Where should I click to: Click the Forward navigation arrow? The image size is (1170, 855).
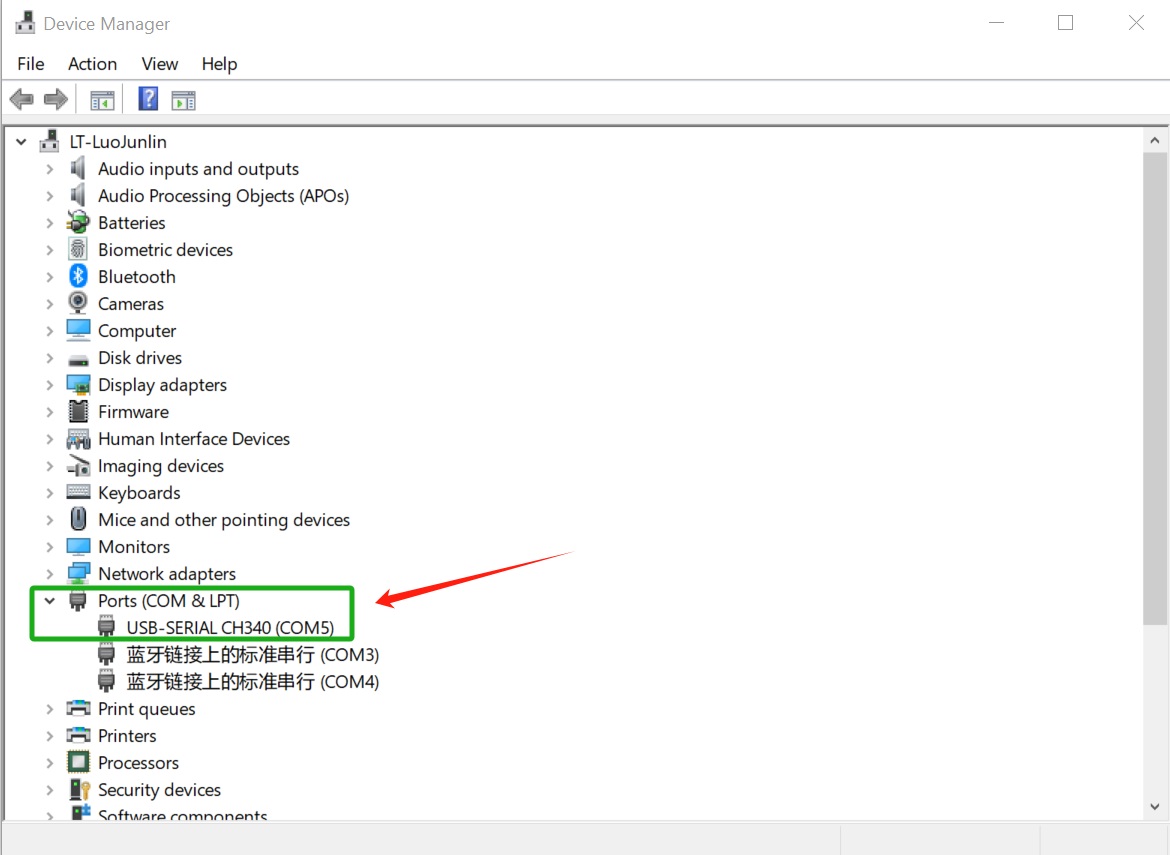pyautogui.click(x=55, y=98)
